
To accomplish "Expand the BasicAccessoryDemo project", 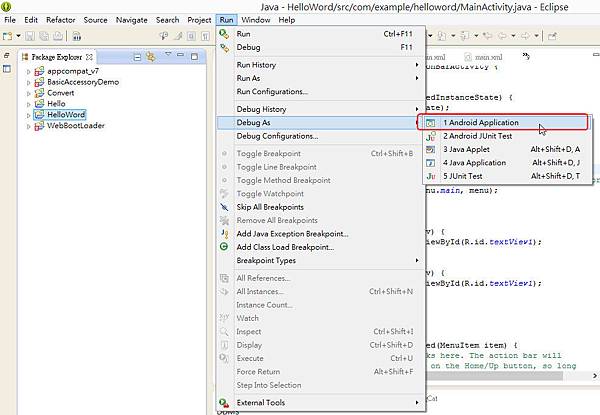I will pyautogui.click(x=28, y=82).
